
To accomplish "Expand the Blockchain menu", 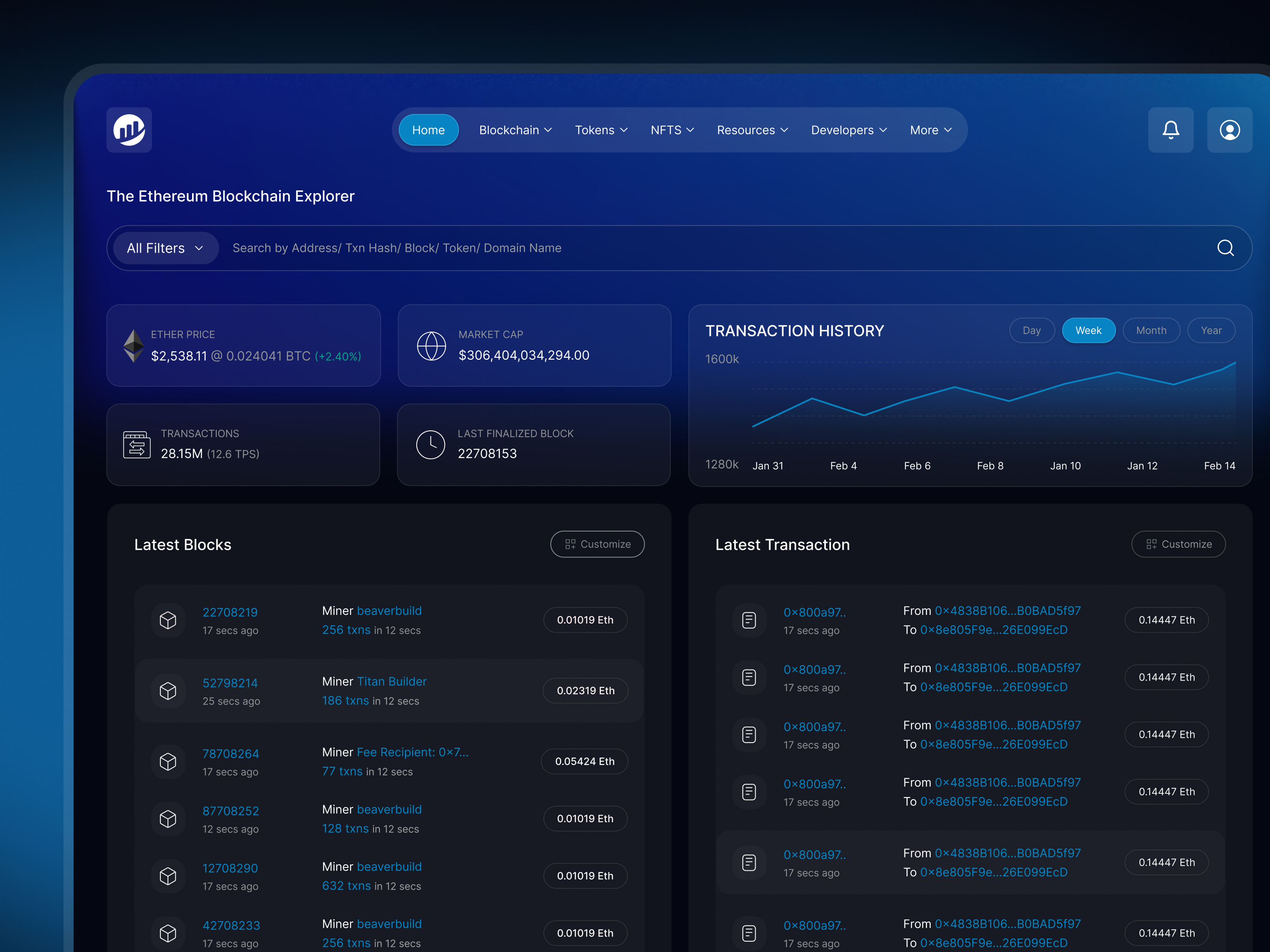I will click(516, 130).
